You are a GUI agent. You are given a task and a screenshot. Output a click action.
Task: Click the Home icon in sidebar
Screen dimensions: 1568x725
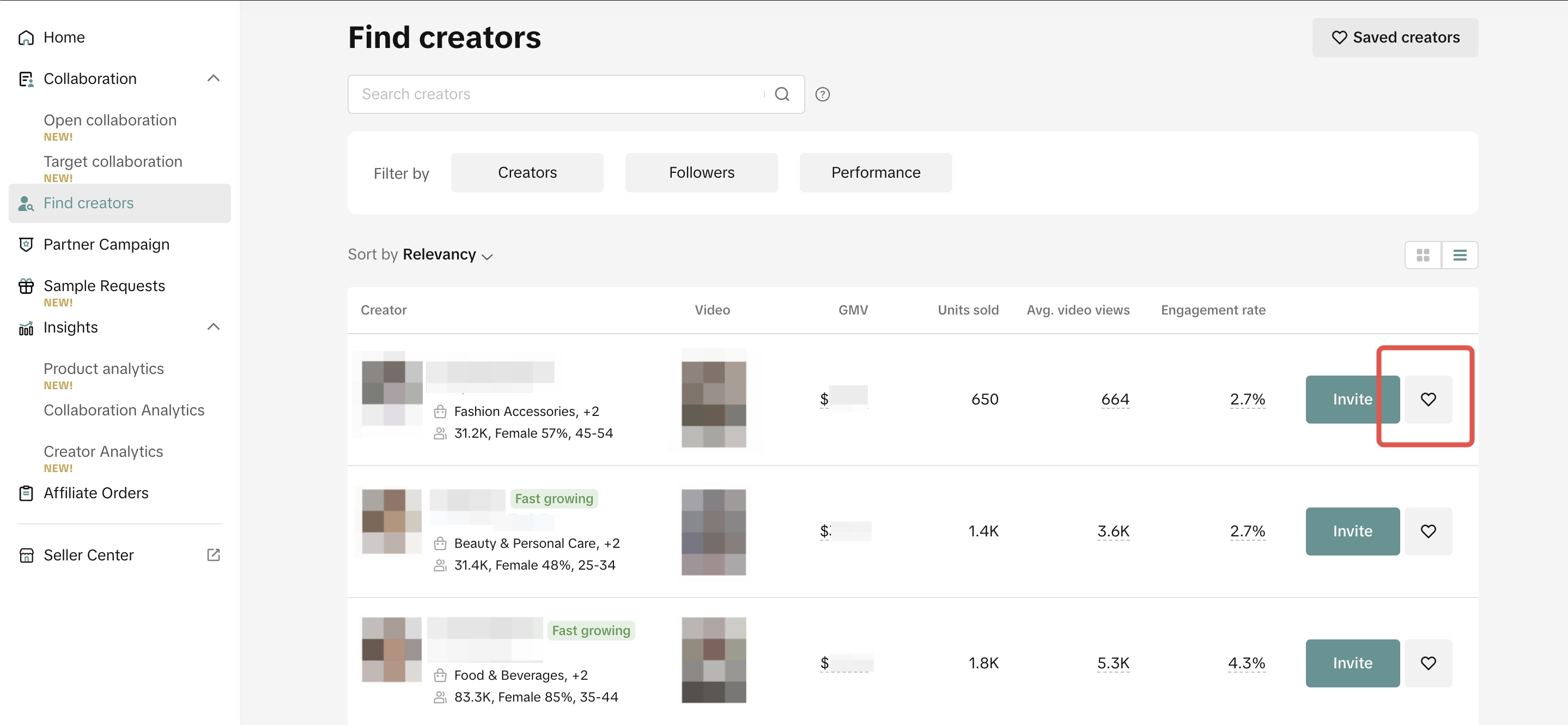tap(26, 38)
